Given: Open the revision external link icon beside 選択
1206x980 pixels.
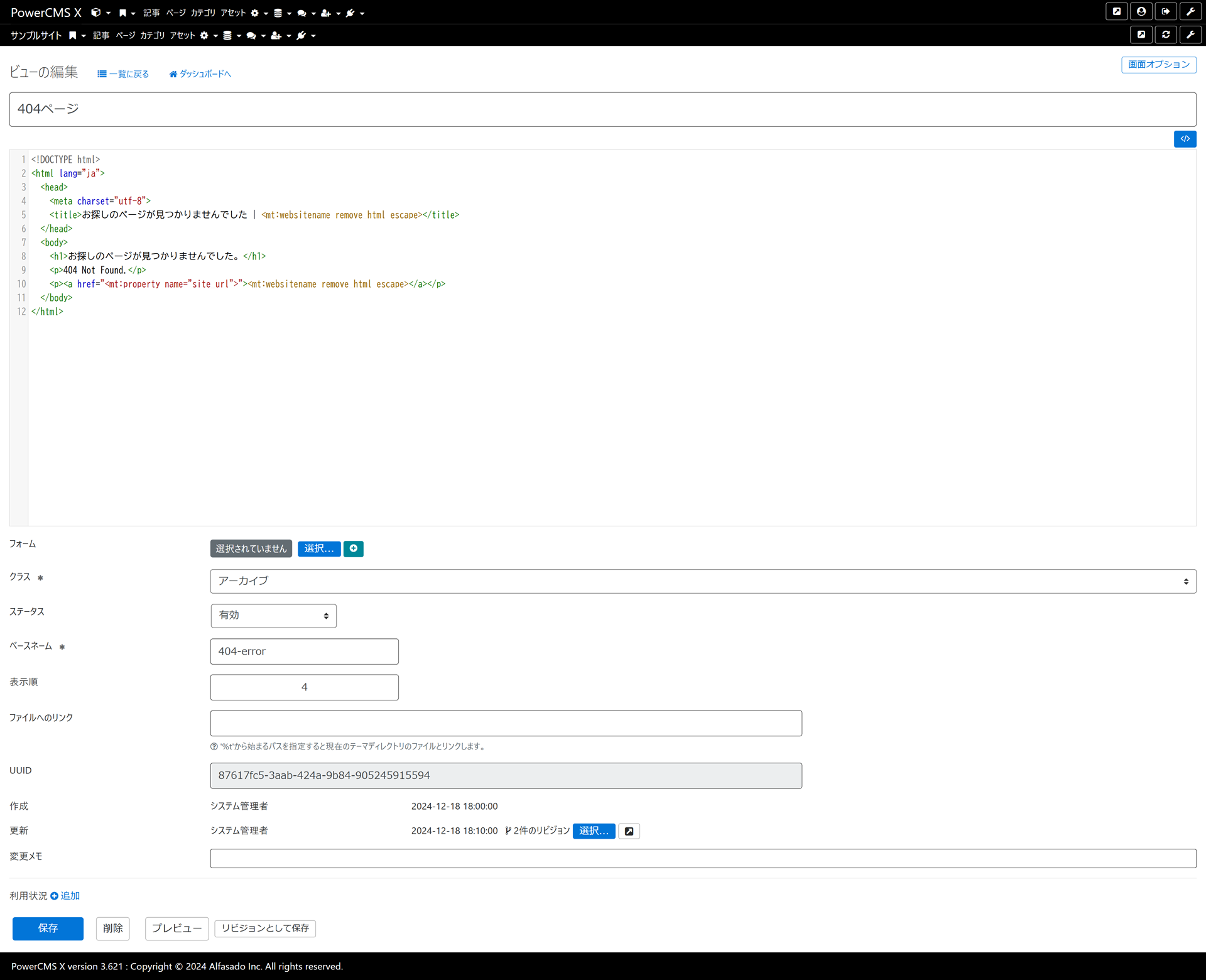Looking at the screenshot, I should pos(628,830).
